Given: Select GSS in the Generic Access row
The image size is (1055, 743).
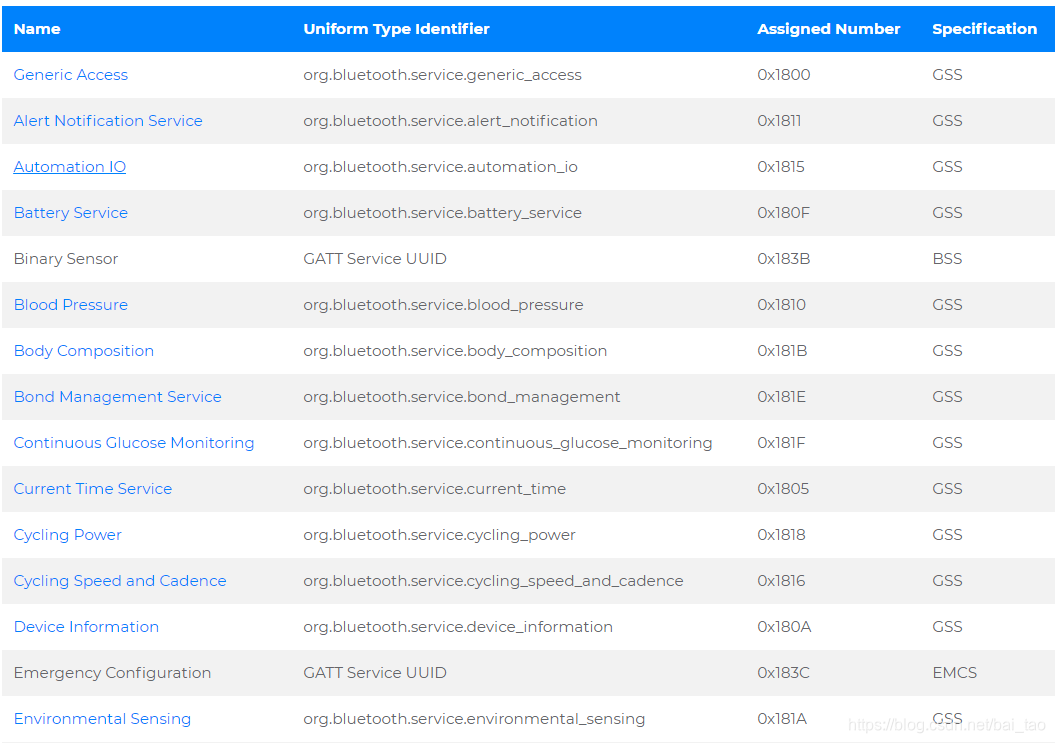Looking at the screenshot, I should pyautogui.click(x=947, y=75).
